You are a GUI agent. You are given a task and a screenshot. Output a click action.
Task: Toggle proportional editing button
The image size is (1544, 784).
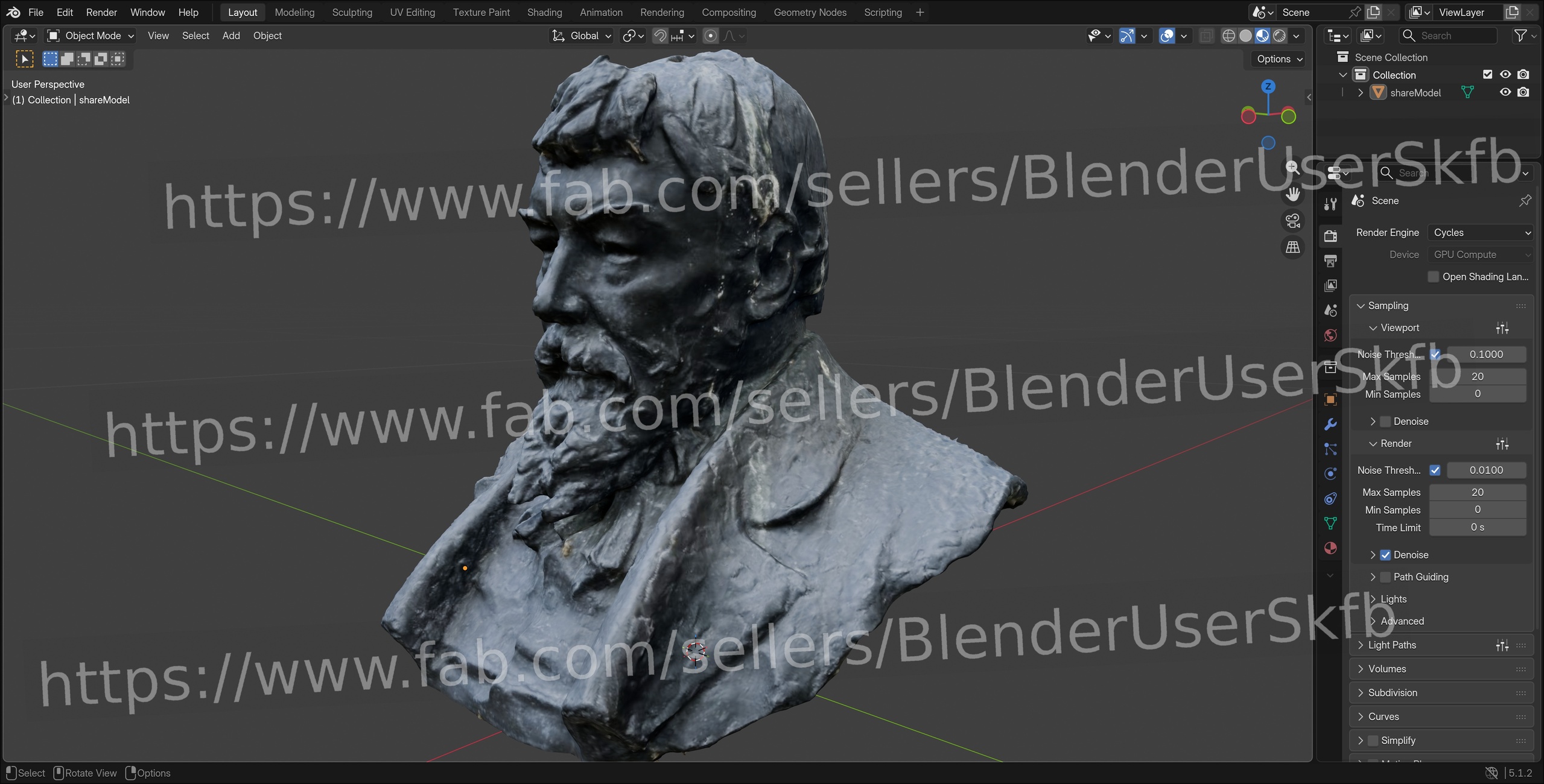pos(711,36)
